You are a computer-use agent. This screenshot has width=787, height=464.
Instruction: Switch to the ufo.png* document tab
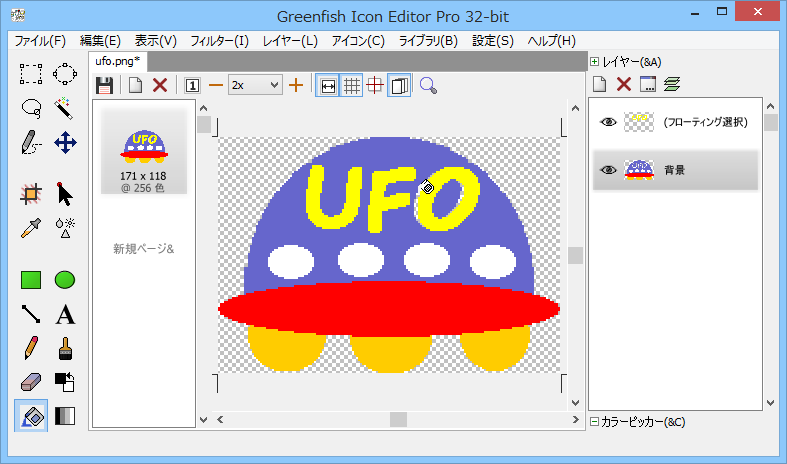[119, 62]
